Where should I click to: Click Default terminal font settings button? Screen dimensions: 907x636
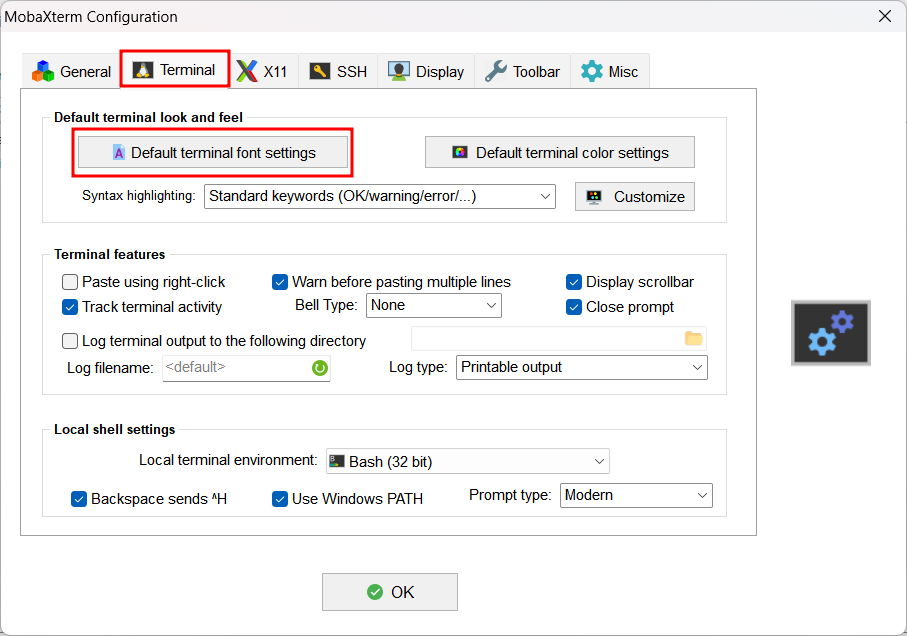pos(213,153)
